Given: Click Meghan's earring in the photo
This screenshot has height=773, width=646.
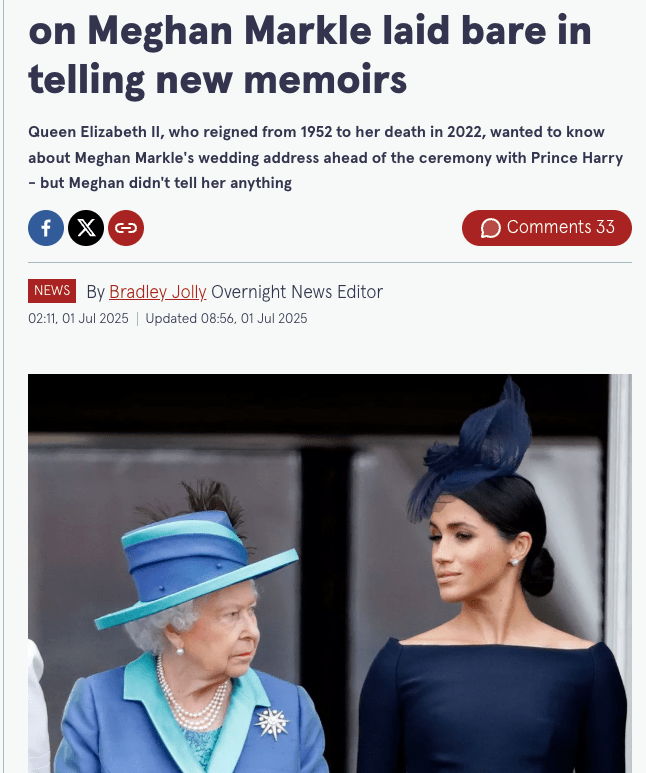Looking at the screenshot, I should coord(514,562).
